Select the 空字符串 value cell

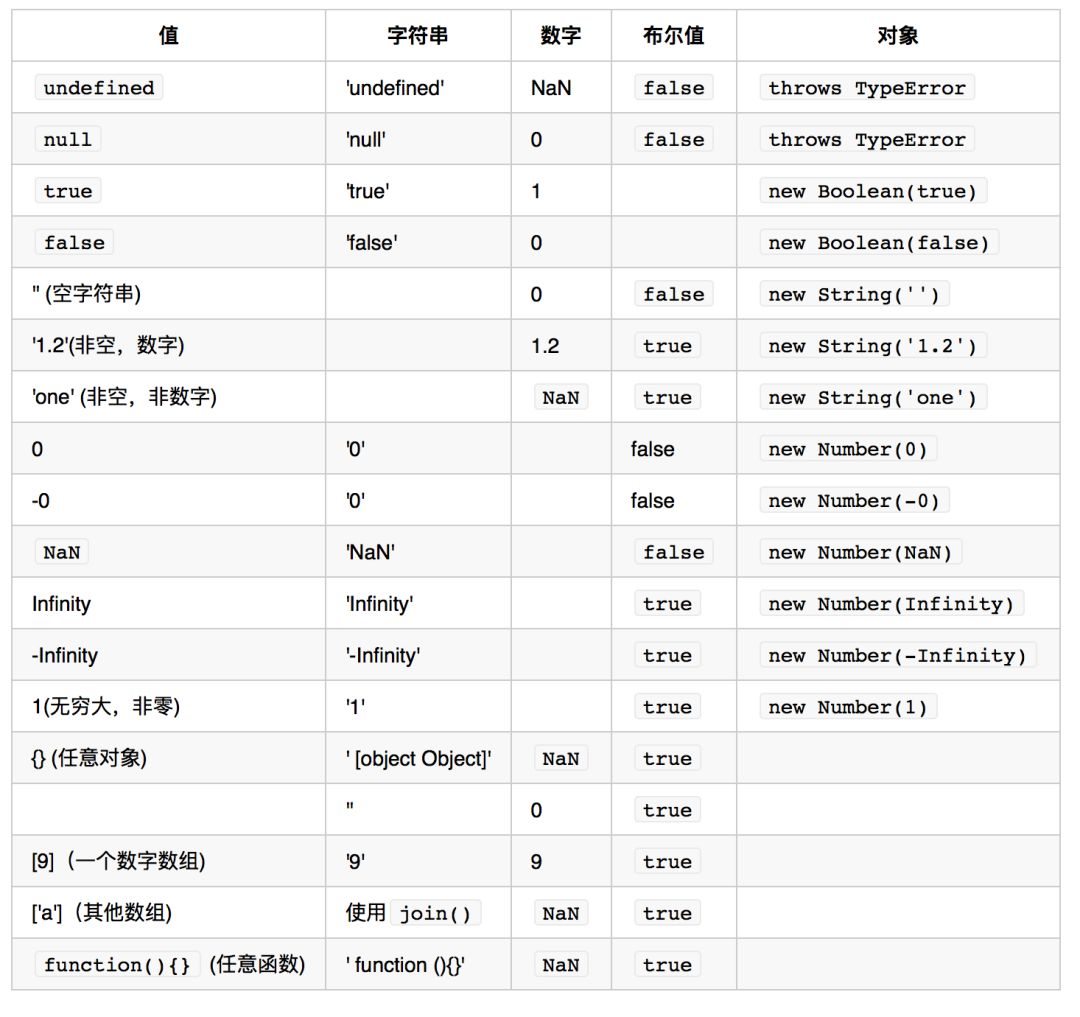tap(86, 294)
